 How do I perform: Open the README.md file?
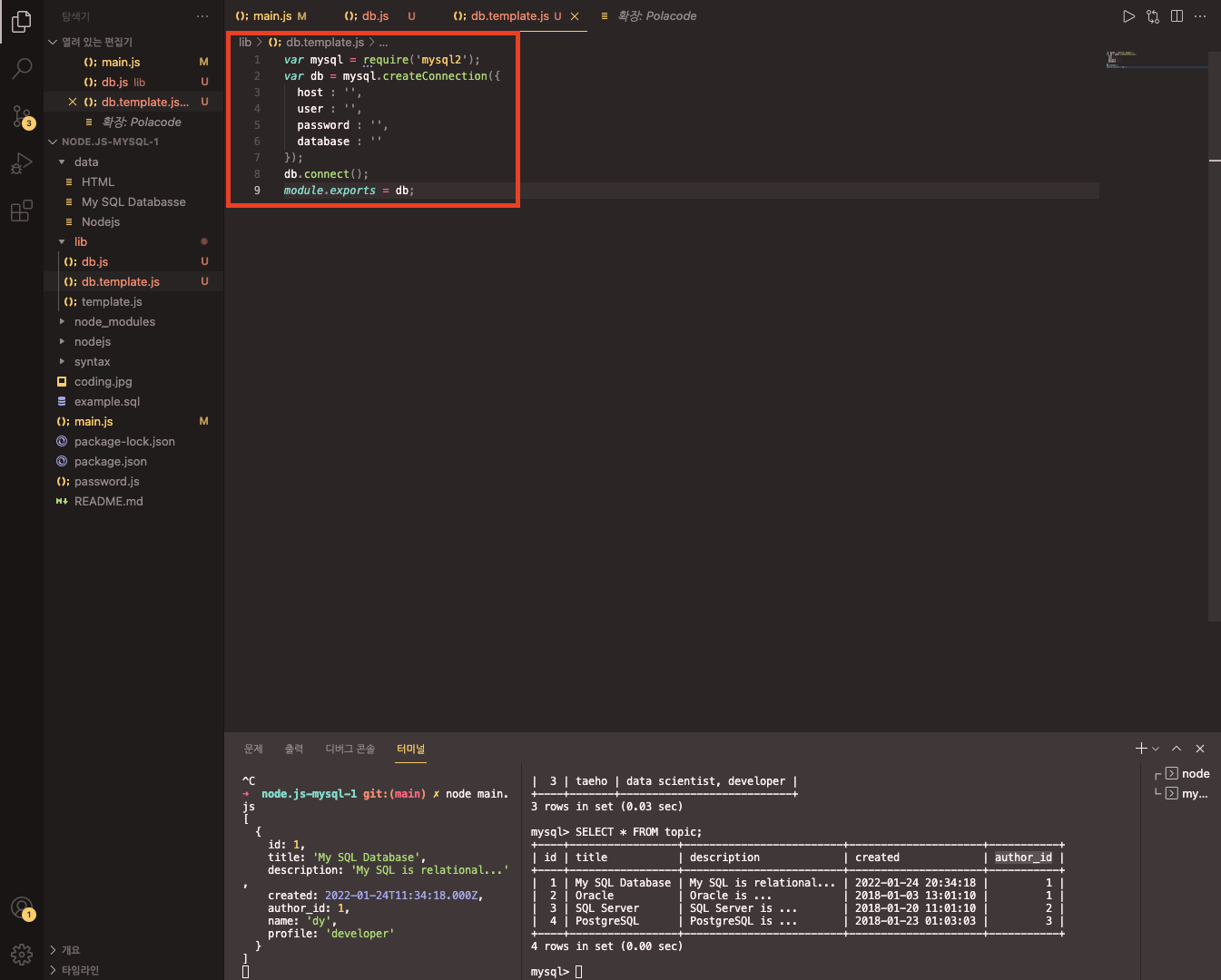(x=133, y=501)
